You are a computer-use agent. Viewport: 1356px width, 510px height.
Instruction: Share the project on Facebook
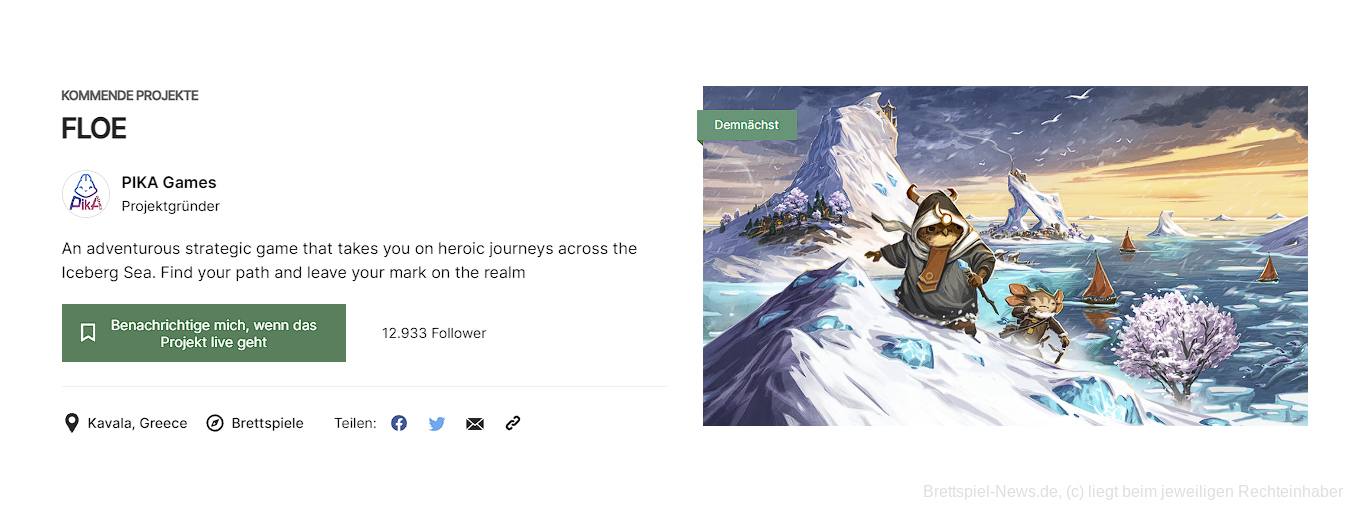pyautogui.click(x=399, y=423)
